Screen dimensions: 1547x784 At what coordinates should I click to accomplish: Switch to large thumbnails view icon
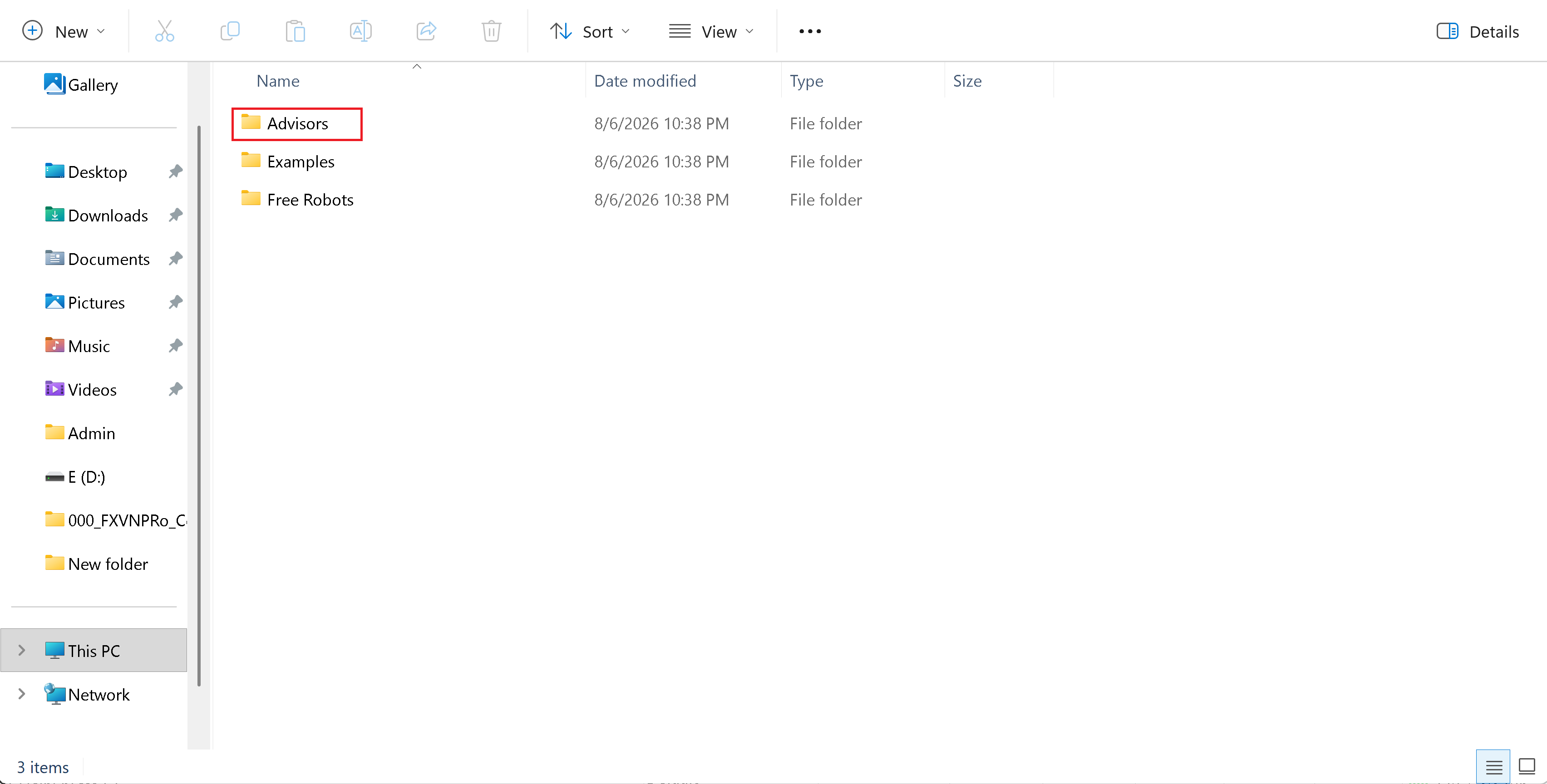(1527, 767)
